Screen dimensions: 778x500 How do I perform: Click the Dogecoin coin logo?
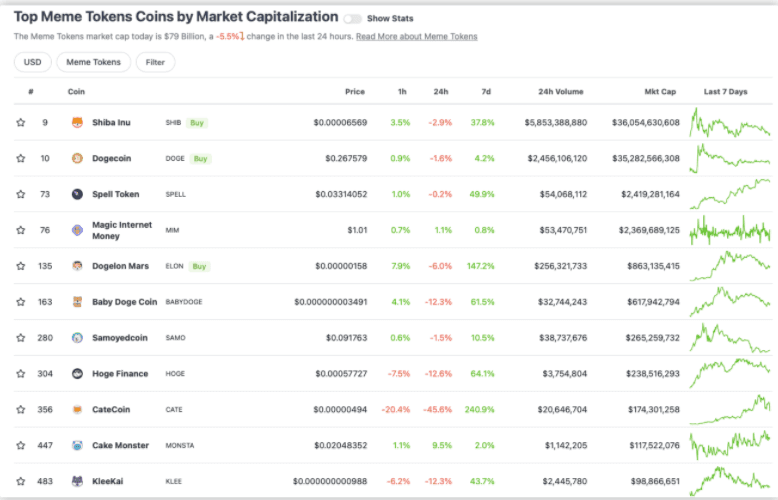pos(77,158)
